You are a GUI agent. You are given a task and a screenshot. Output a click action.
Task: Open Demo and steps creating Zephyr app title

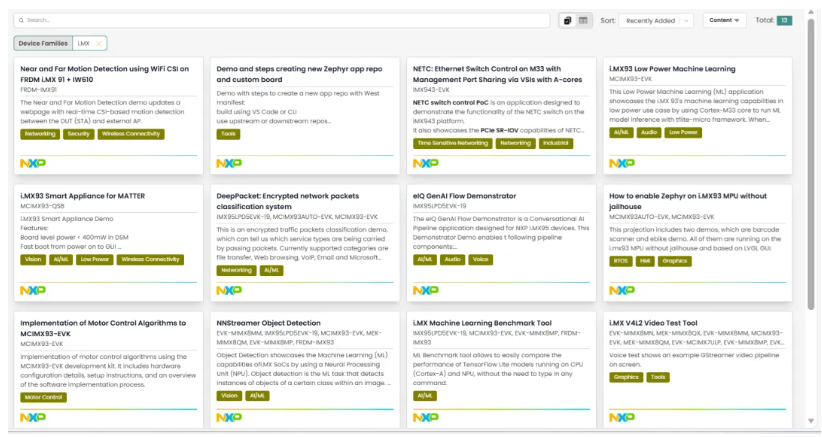[299, 74]
